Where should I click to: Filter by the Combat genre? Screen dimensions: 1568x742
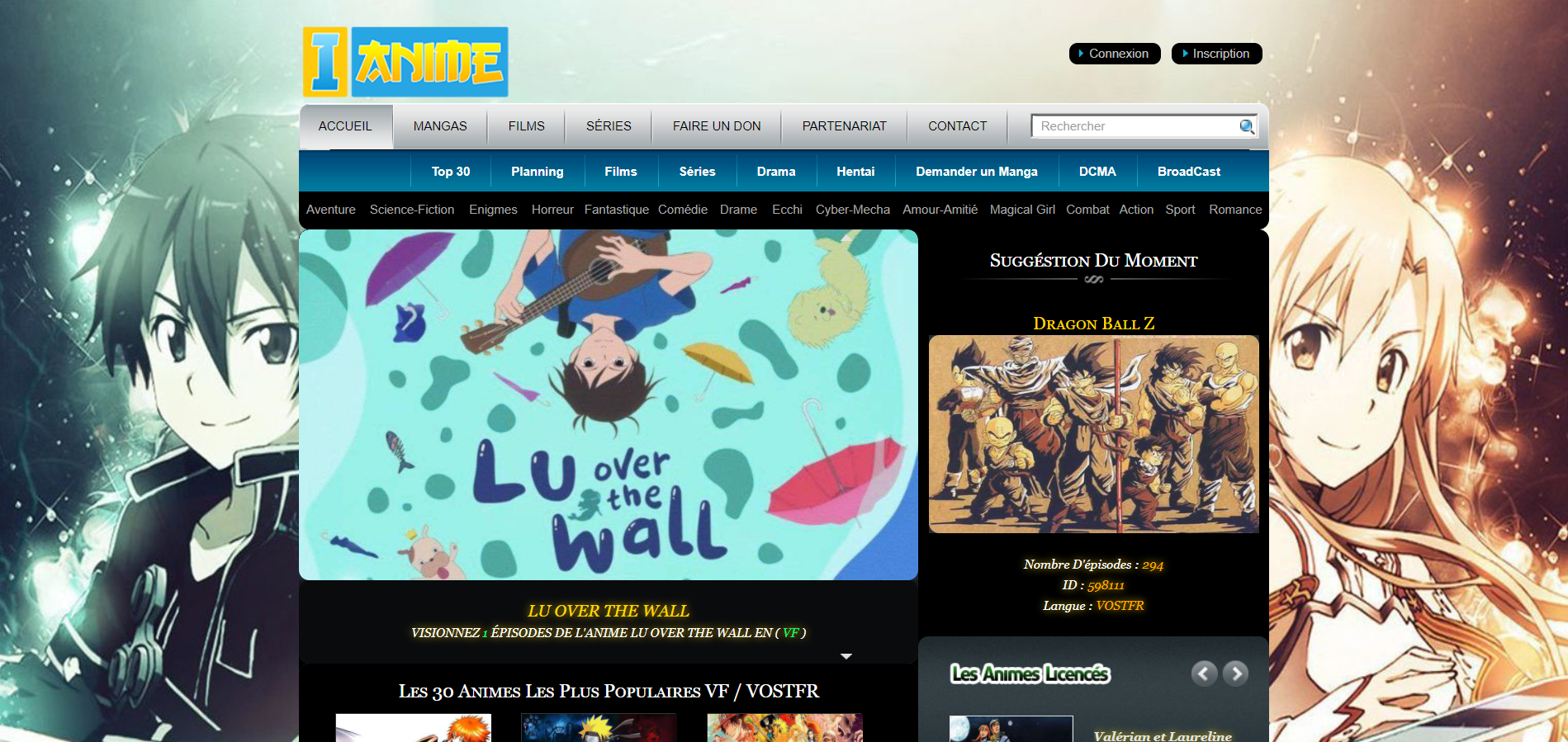1087,210
